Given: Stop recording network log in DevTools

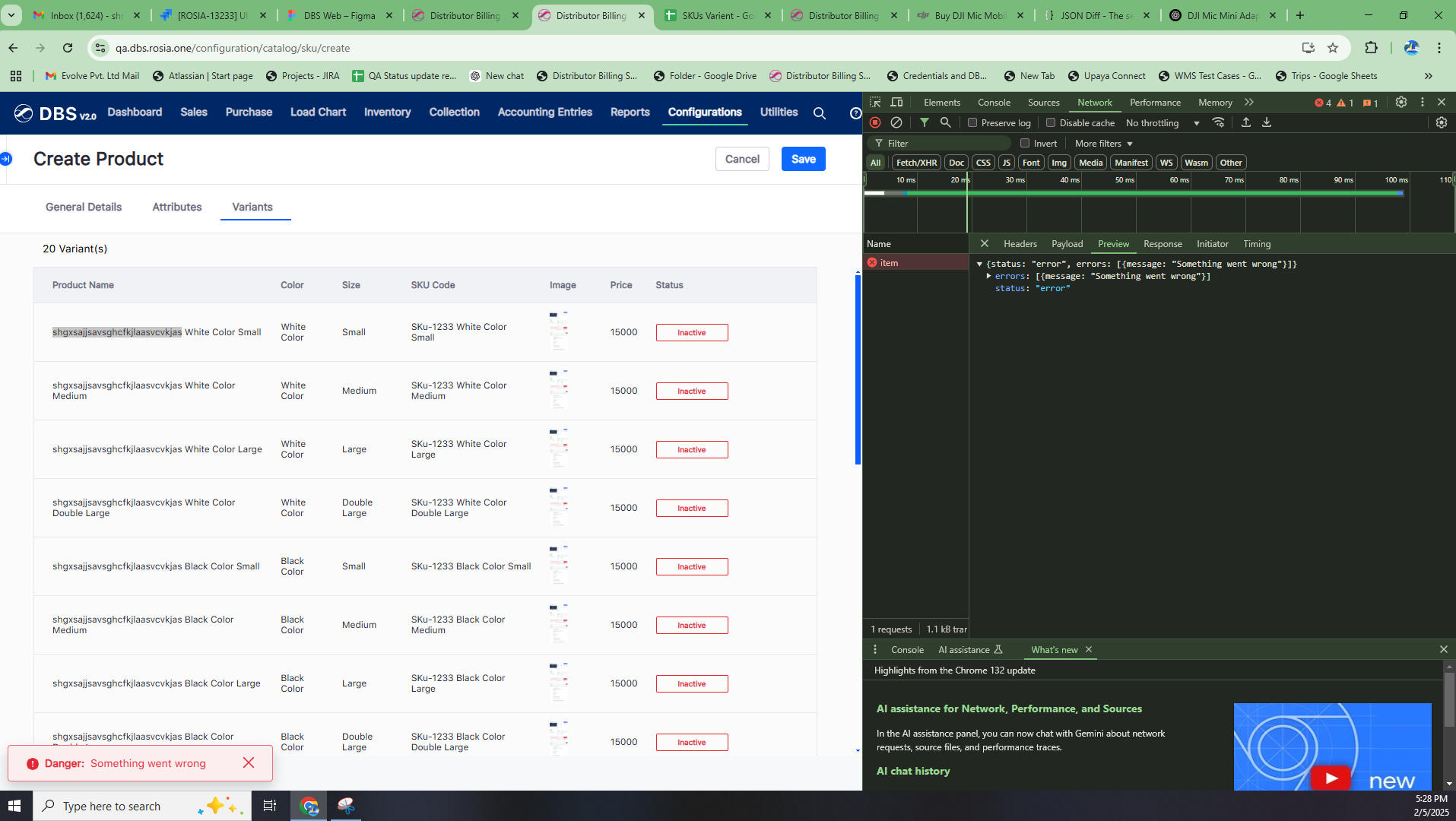Looking at the screenshot, I should 875,122.
